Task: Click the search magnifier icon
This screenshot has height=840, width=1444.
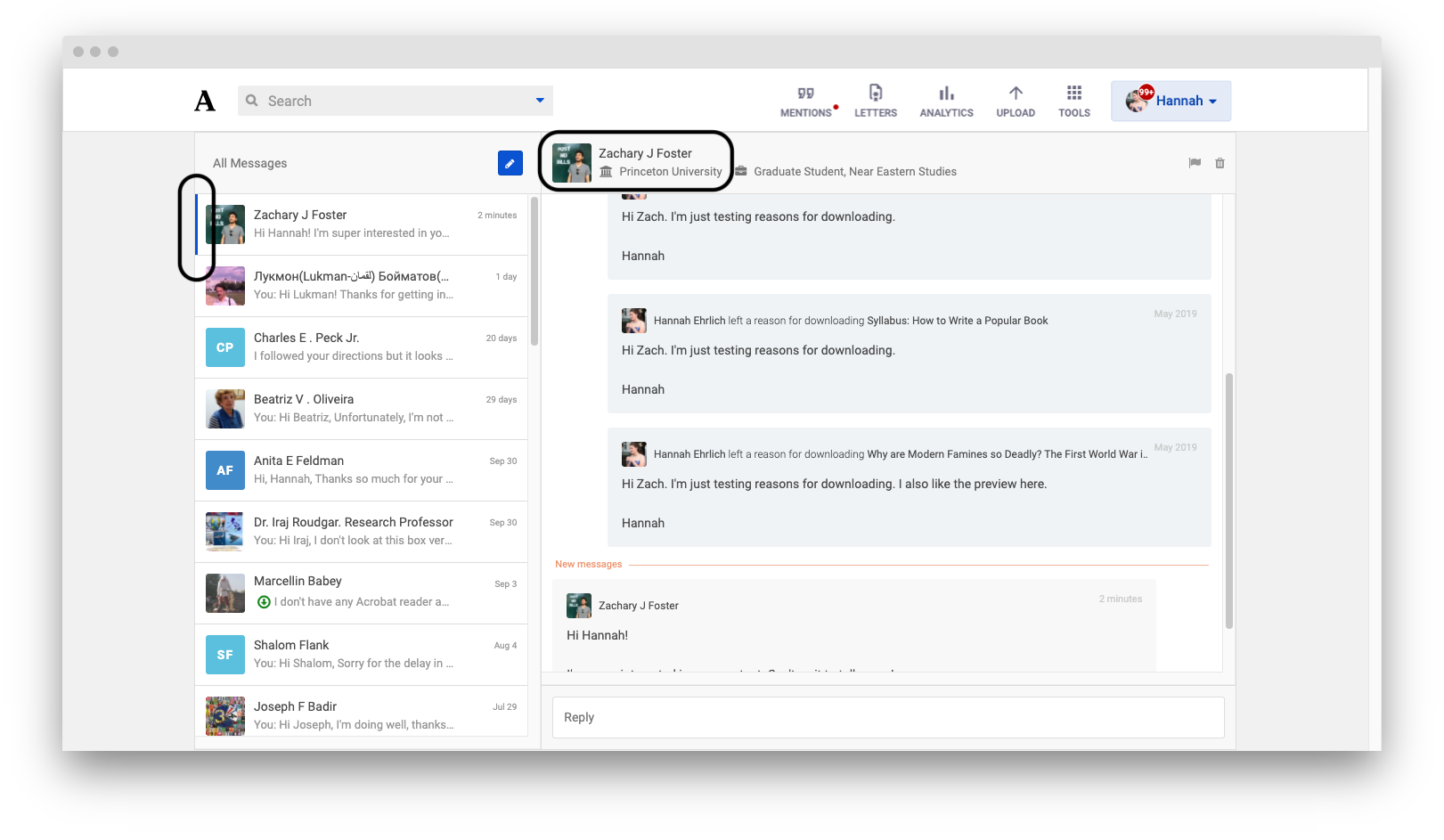Action: pyautogui.click(x=251, y=101)
